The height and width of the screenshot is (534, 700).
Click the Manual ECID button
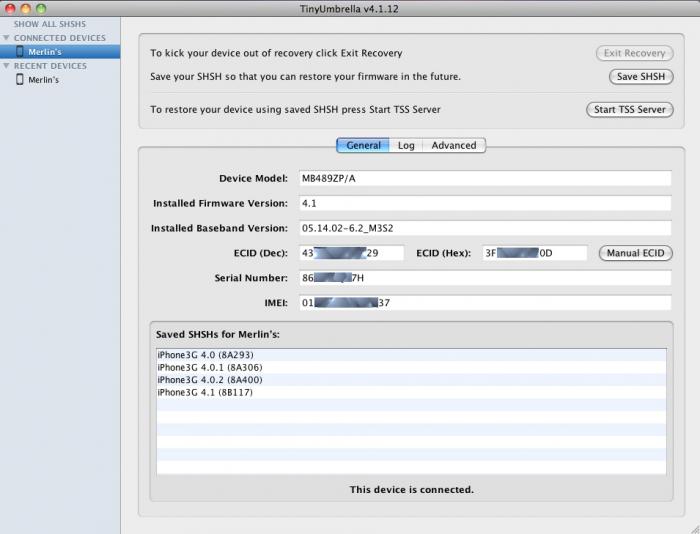pos(635,253)
